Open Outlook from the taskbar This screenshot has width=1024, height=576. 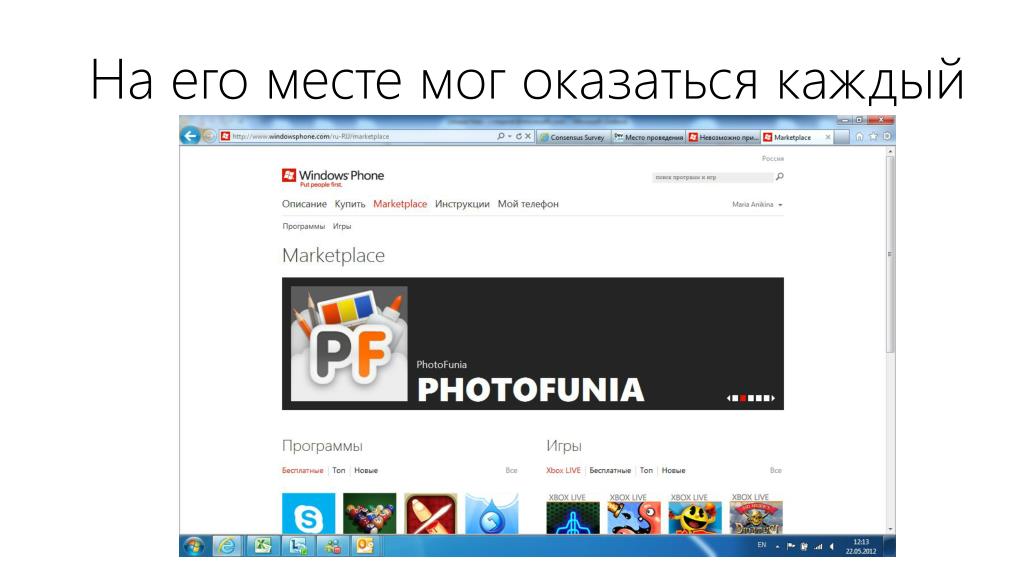click(364, 546)
